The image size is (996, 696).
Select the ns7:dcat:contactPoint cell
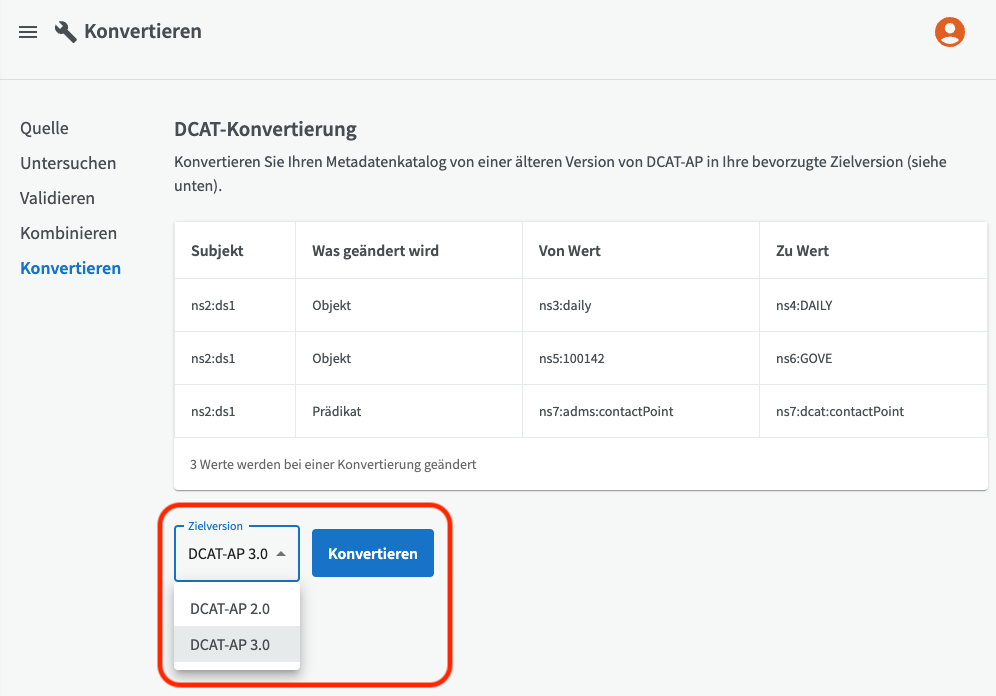pos(840,411)
